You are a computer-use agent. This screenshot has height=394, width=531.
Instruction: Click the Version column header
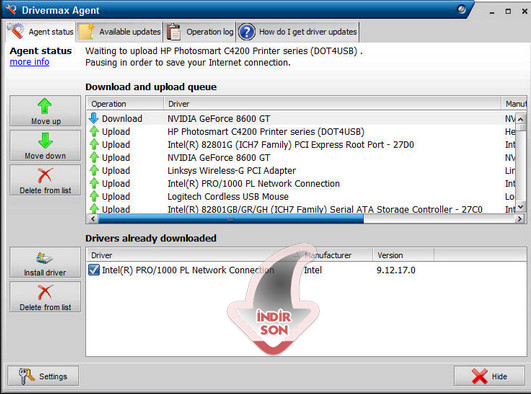tap(403, 255)
